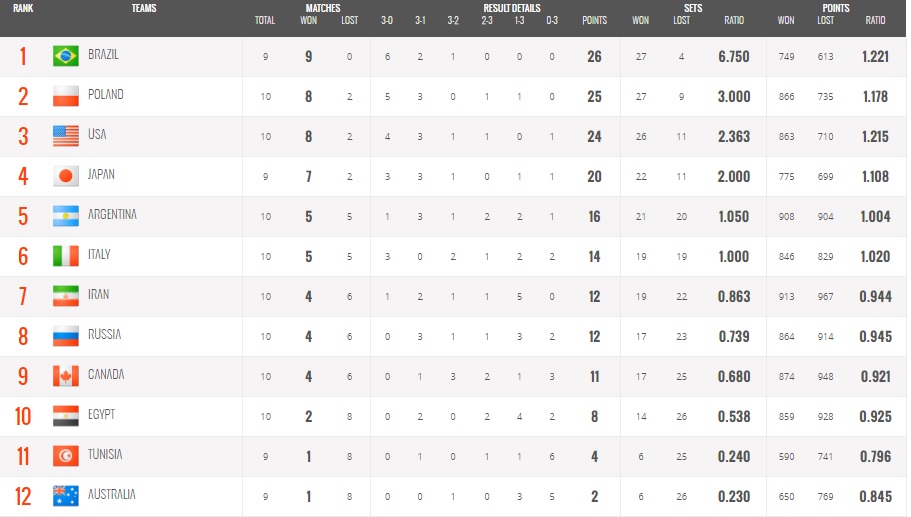
Task: Click the Australia flag icon
Action: (66, 496)
